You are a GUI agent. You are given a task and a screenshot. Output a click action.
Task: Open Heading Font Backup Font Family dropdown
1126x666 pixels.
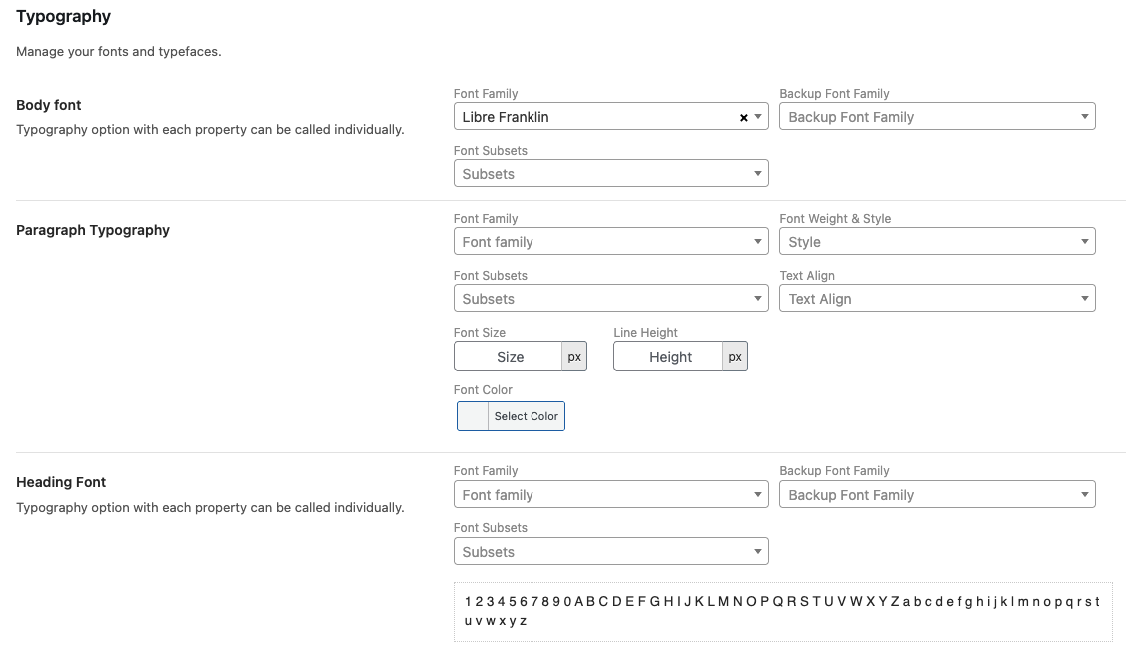[936, 495]
